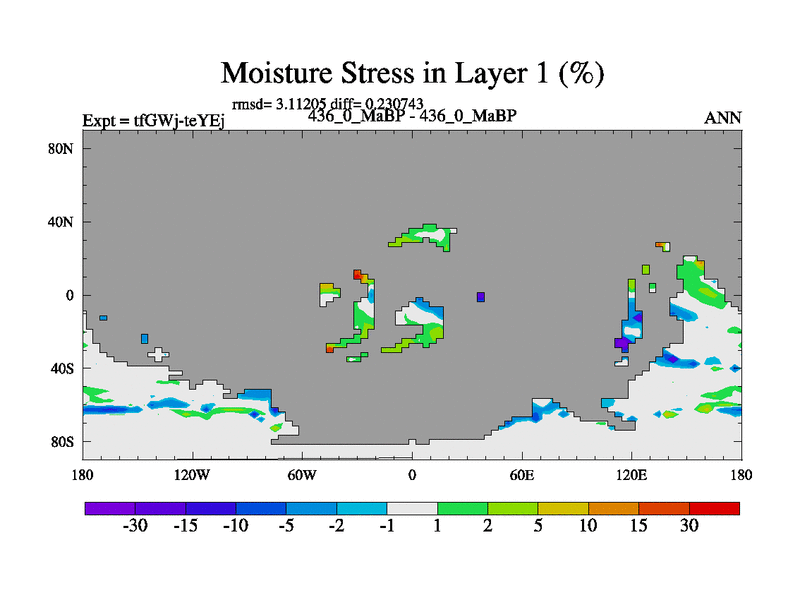The image size is (800, 600).
Task: Select the yellow swatch between 5 and 10
Action: point(563,508)
